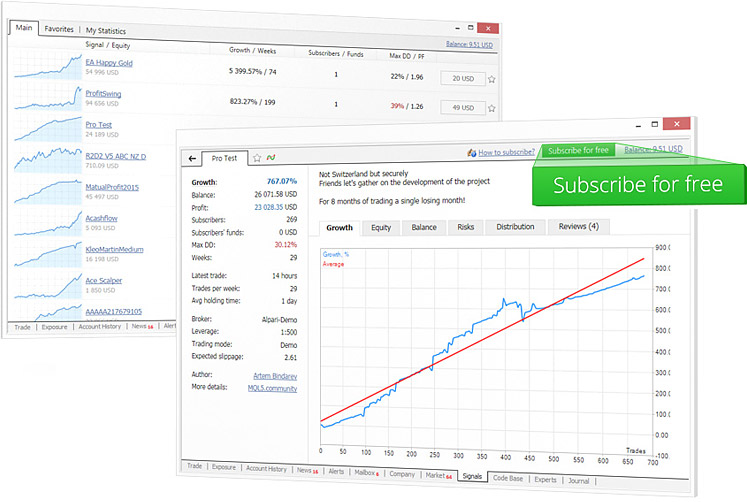Click 49 USD subscribe button for ProfitSwing
The height and width of the screenshot is (502, 747).
(463, 108)
